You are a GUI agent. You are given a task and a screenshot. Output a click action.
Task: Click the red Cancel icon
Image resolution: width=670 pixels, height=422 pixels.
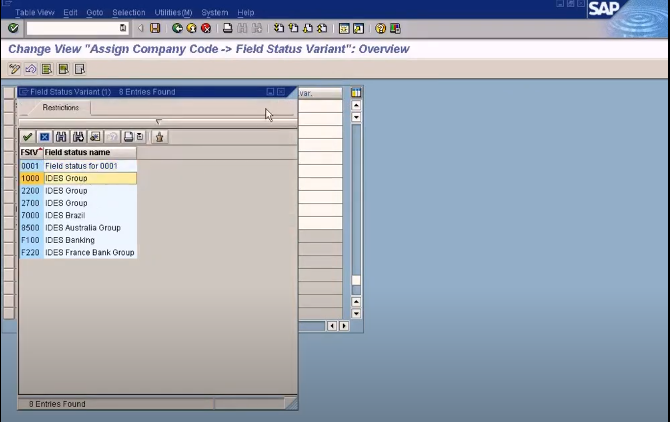tap(206, 29)
